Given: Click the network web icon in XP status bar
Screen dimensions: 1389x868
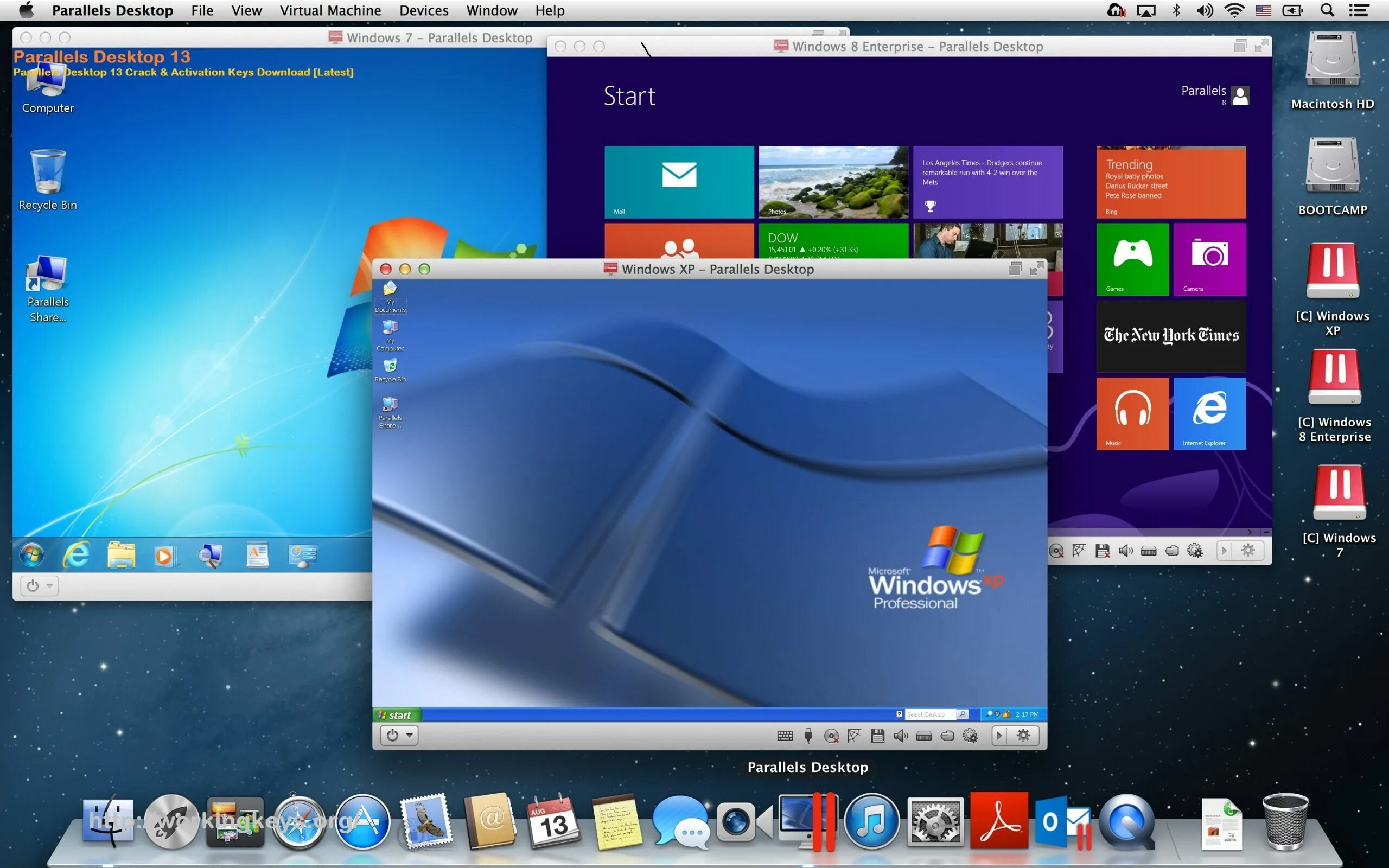Looking at the screenshot, I should point(854,736).
